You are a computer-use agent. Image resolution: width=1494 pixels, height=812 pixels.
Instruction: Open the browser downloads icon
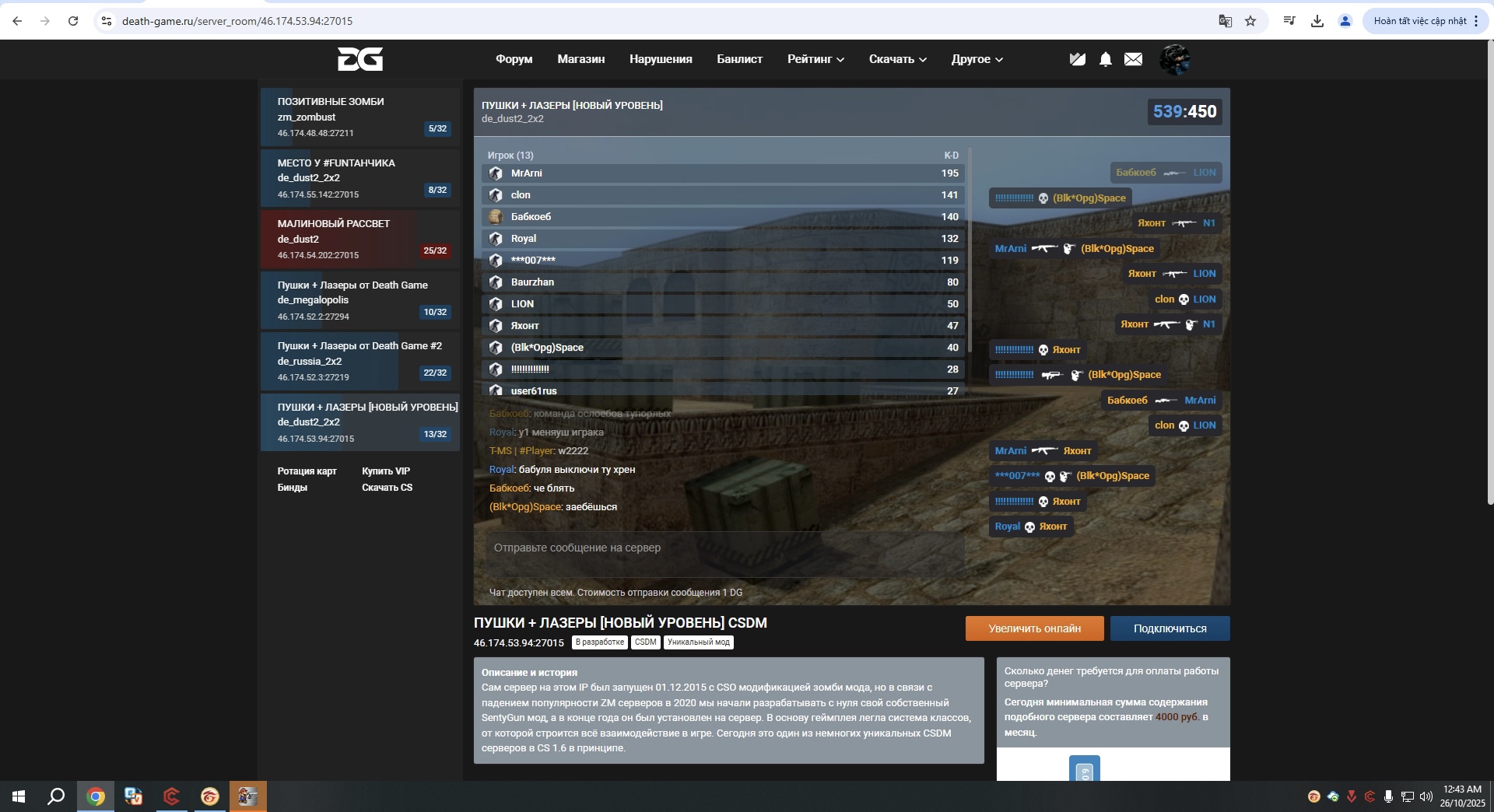pos(1317,21)
